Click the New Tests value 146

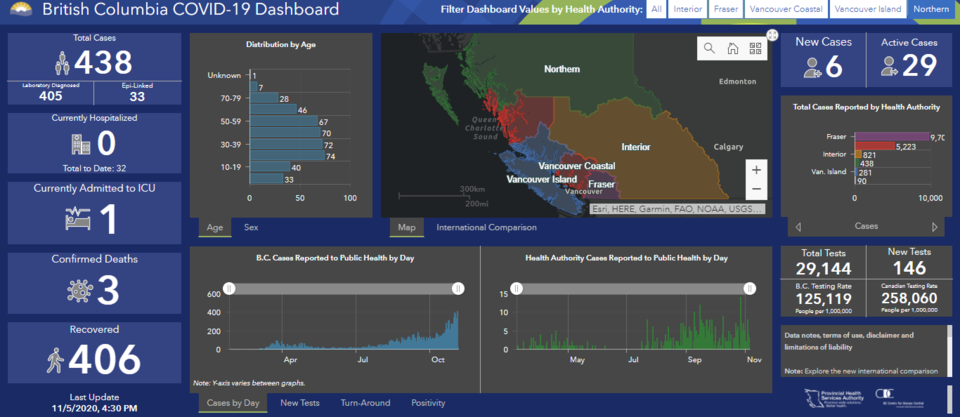[x=909, y=268]
